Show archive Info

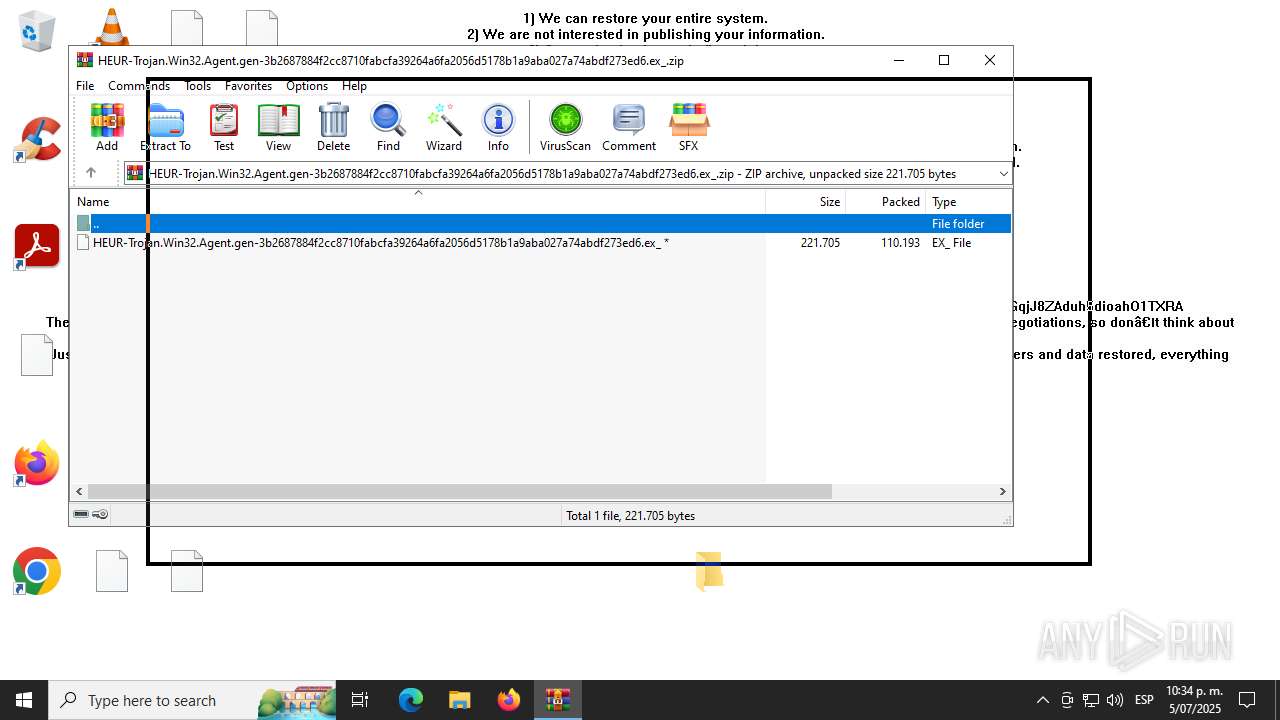click(498, 127)
